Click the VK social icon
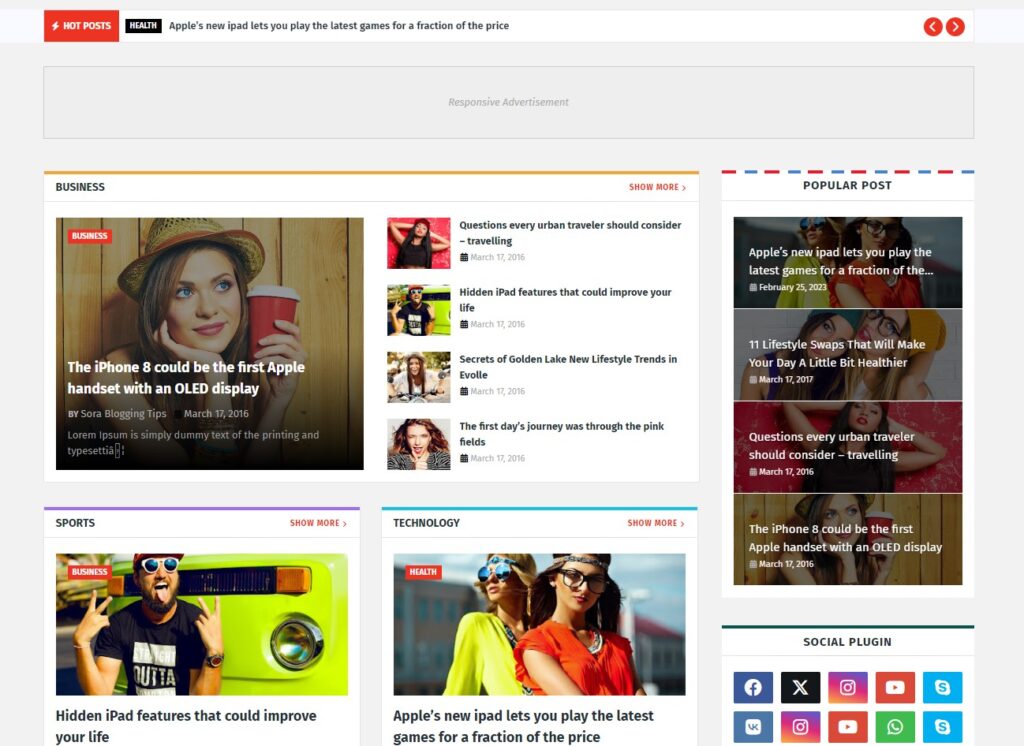Screen dimensions: 1024x746 (x=753, y=727)
